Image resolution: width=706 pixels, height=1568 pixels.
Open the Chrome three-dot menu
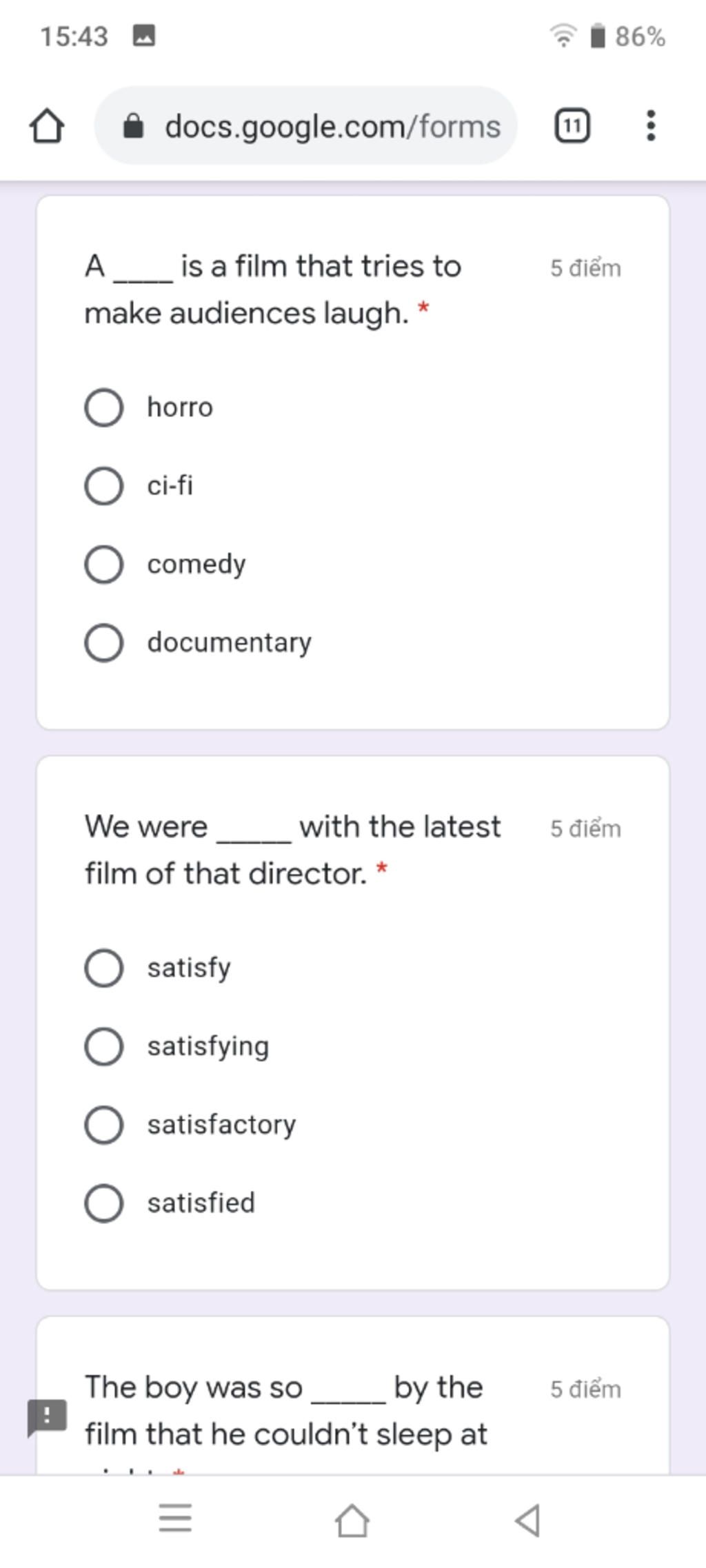650,125
